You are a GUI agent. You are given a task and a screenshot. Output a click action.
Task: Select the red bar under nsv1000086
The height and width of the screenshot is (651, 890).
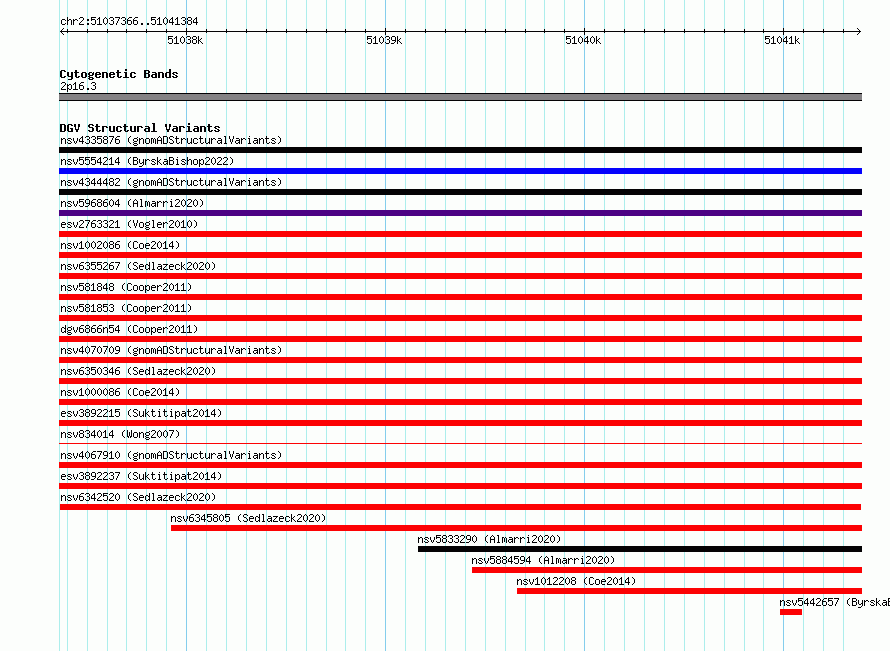[x=460, y=402]
